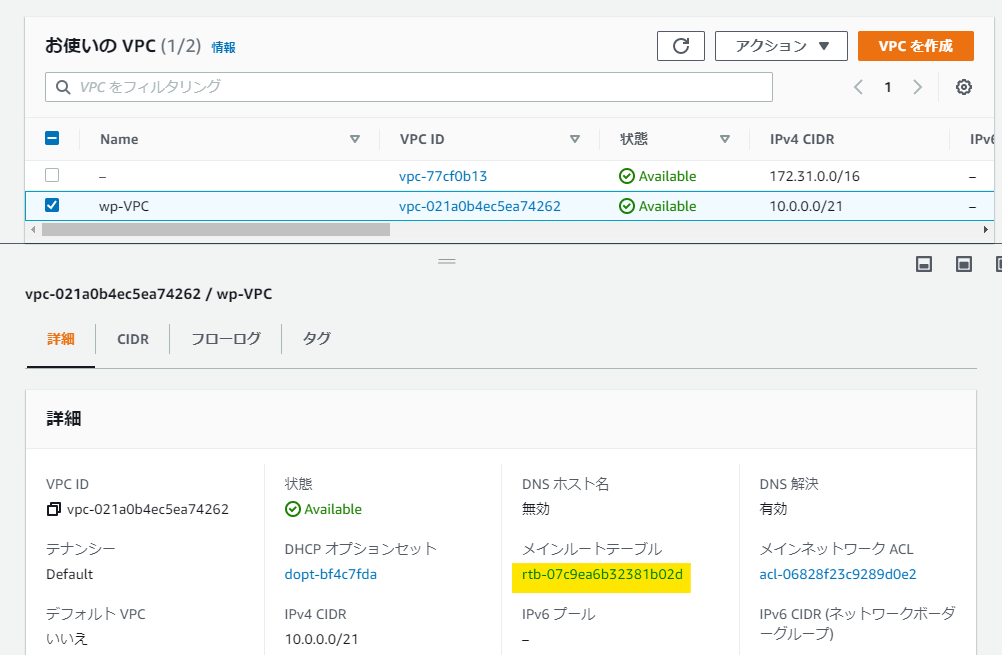
Task: Switch to the 詳細 tab
Action: click(x=61, y=339)
